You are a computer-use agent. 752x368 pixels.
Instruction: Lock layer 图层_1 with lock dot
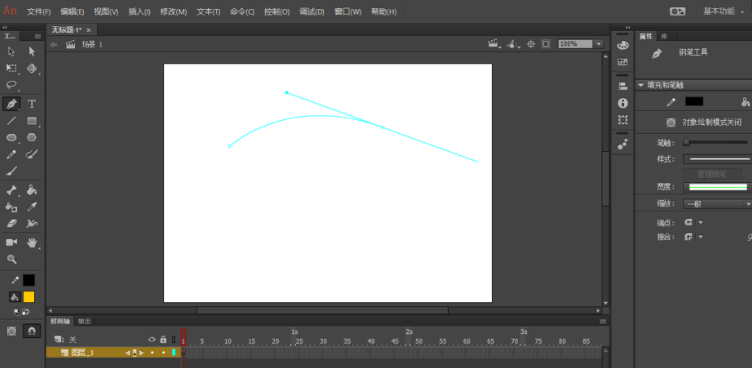coord(163,353)
